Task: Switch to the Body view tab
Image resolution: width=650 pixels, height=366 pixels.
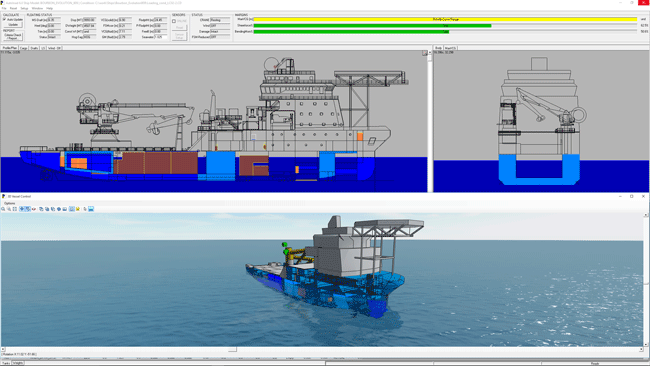Action: [x=438, y=48]
